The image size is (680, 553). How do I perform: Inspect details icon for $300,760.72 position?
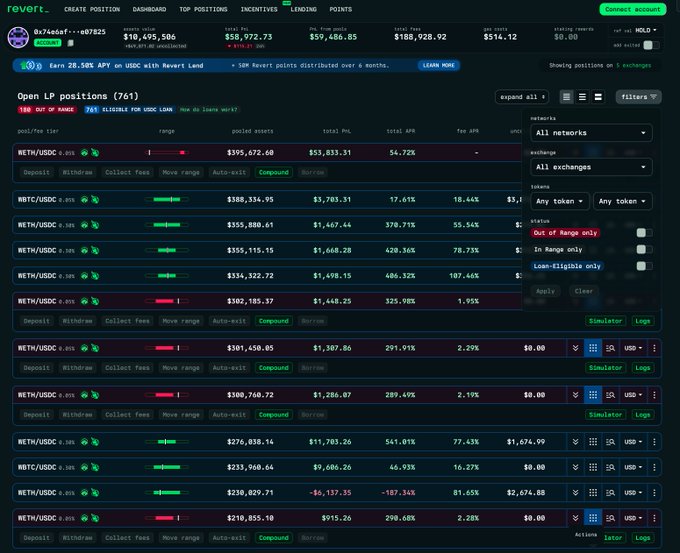pyautogui.click(x=610, y=395)
